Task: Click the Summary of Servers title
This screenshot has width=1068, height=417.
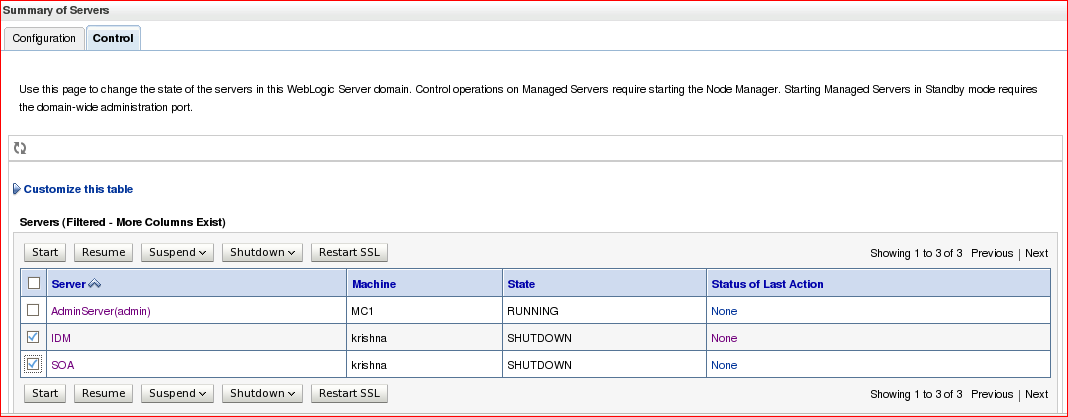Action: click(56, 10)
